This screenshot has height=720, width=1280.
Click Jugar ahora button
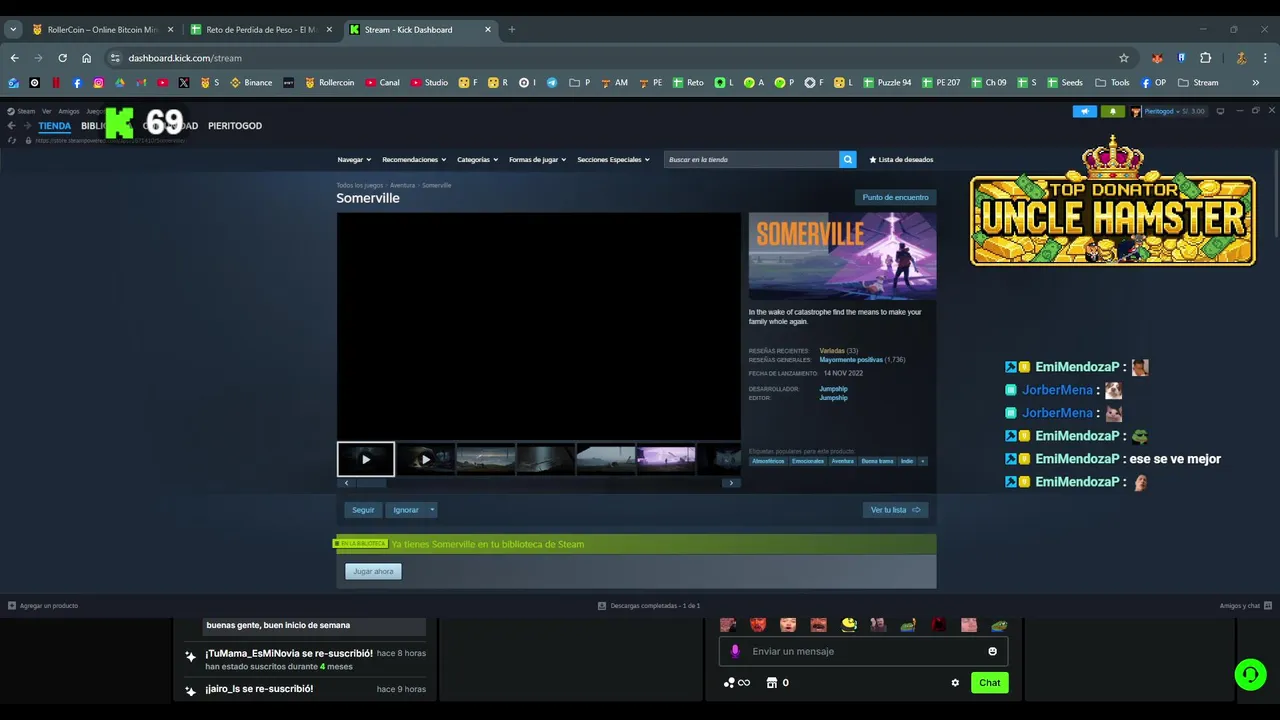[373, 571]
